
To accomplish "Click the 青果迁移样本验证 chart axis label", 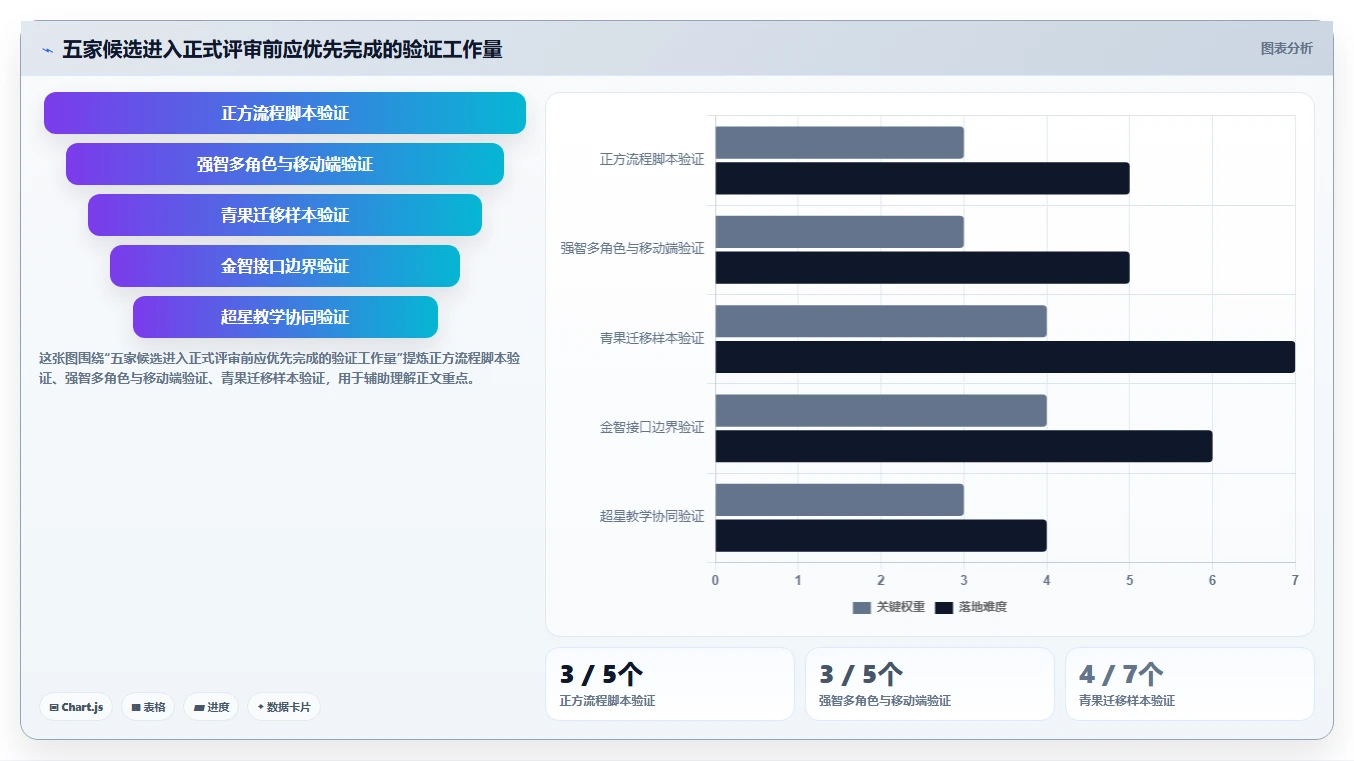I will pos(652,338).
